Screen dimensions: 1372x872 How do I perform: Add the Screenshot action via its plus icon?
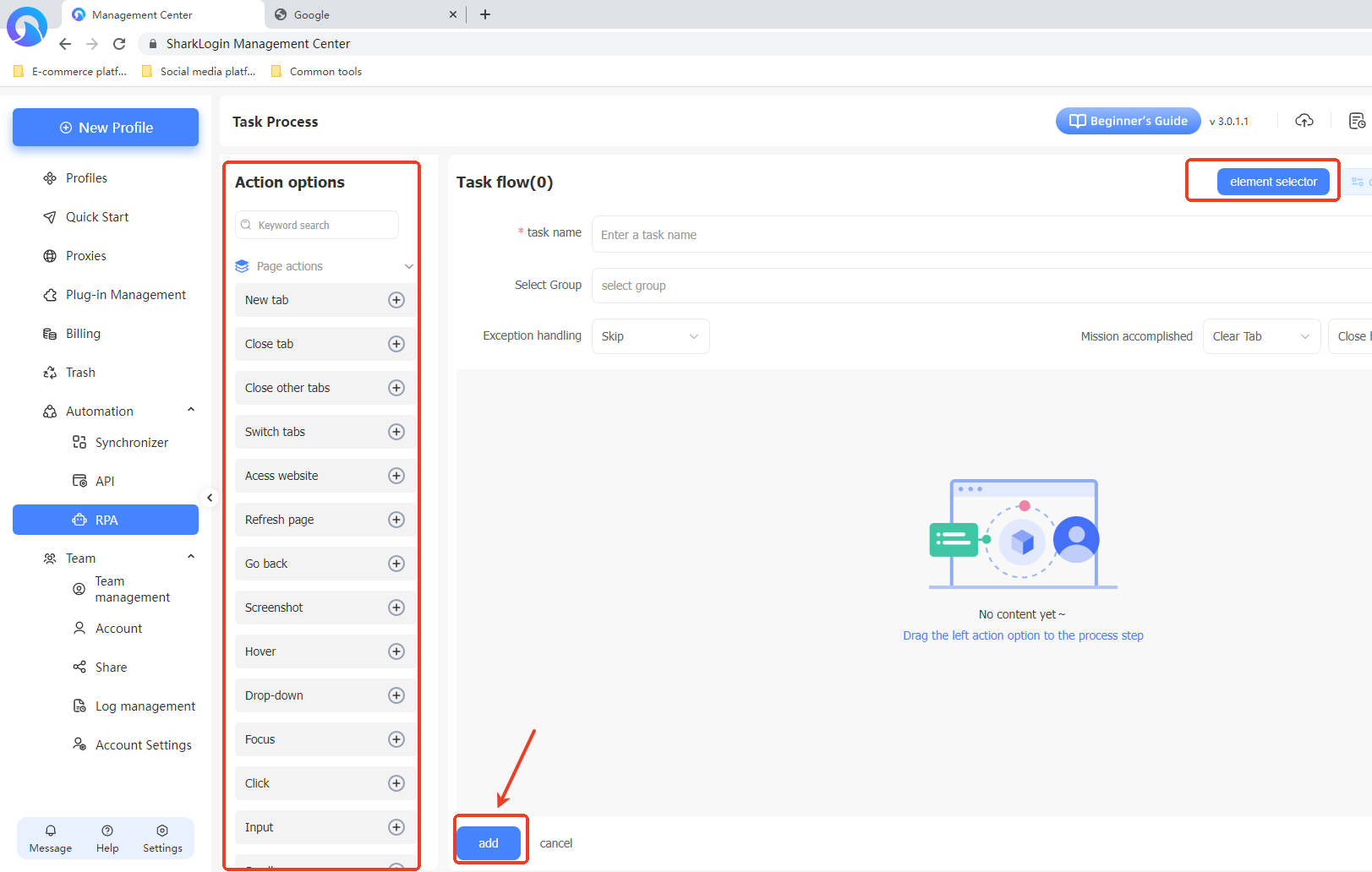coord(396,608)
